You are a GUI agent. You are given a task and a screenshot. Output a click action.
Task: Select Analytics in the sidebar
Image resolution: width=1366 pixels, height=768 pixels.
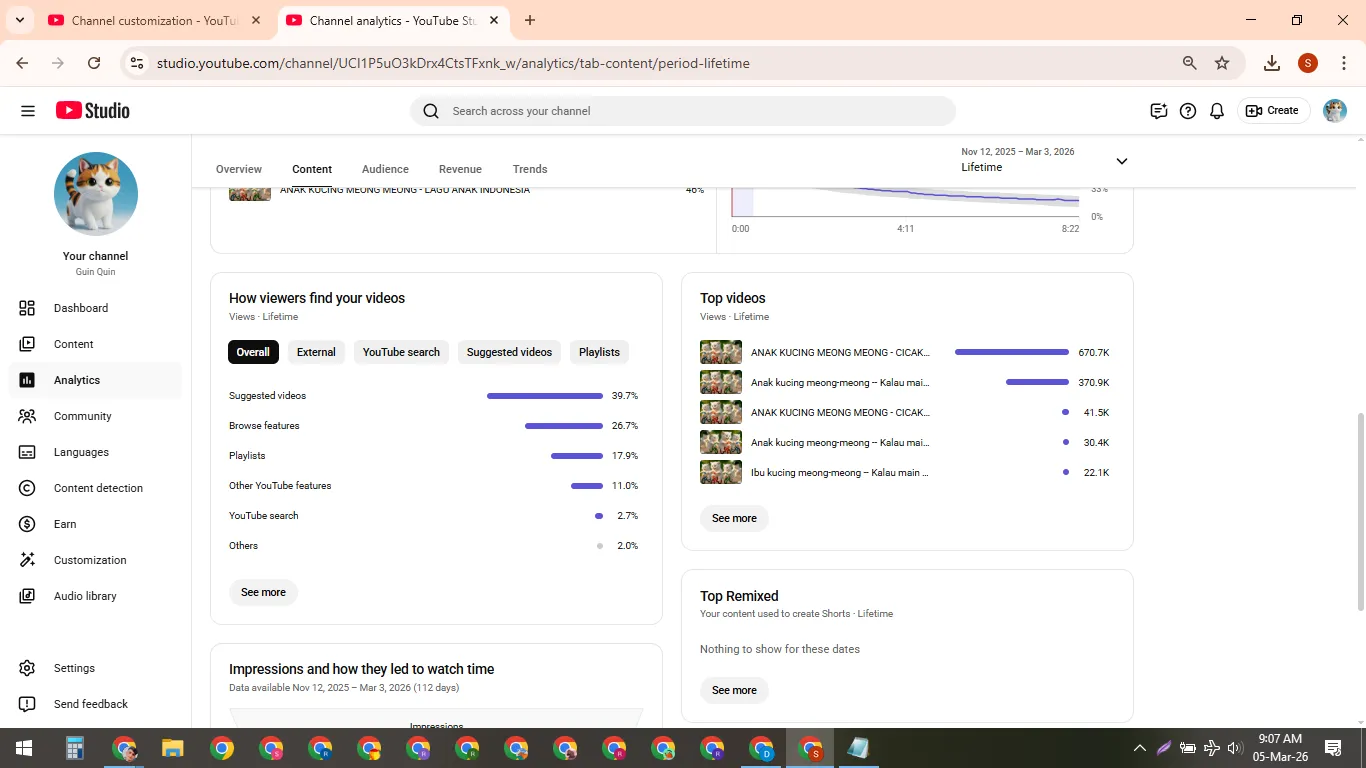coord(95,380)
